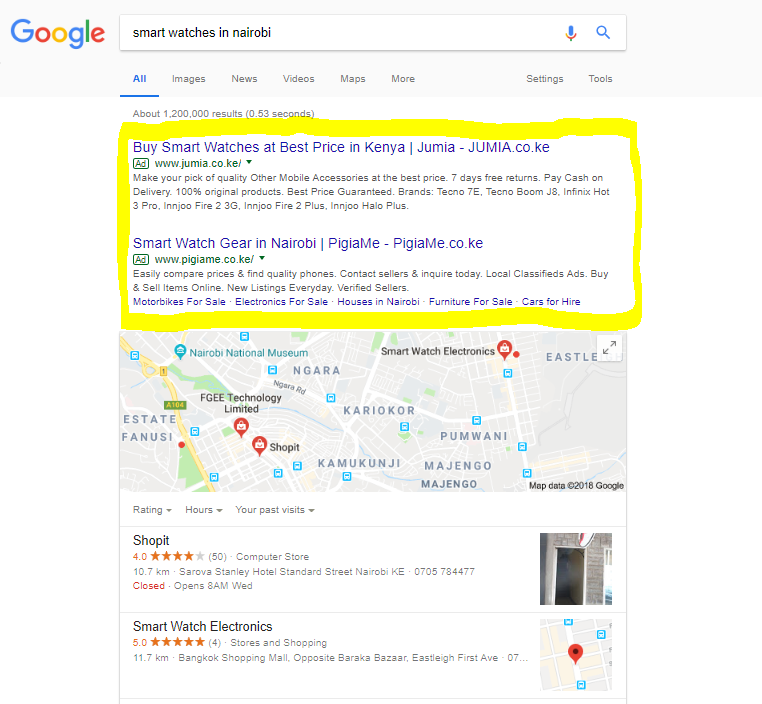The width and height of the screenshot is (762, 704).
Task: Select the Shopit pin on the map
Action: [260, 446]
